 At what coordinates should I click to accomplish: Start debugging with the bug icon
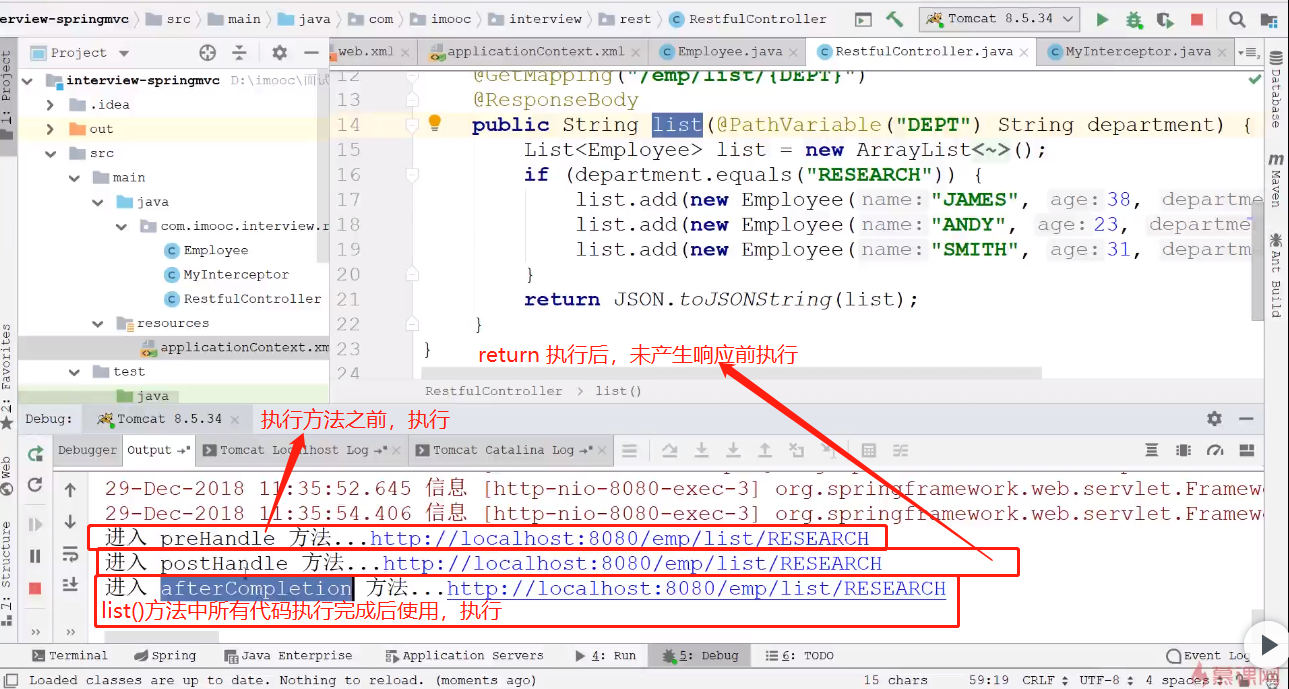coord(1133,19)
